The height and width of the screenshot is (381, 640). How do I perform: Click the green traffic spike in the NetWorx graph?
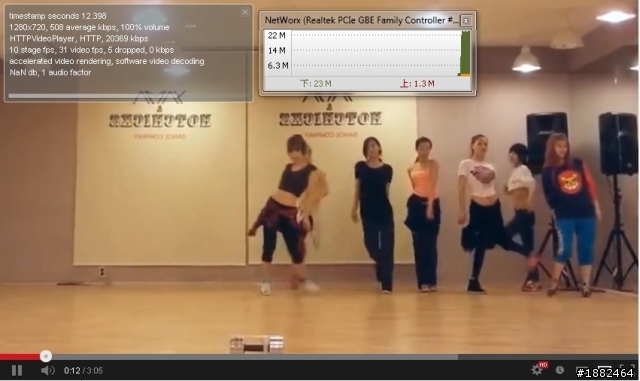[466, 53]
